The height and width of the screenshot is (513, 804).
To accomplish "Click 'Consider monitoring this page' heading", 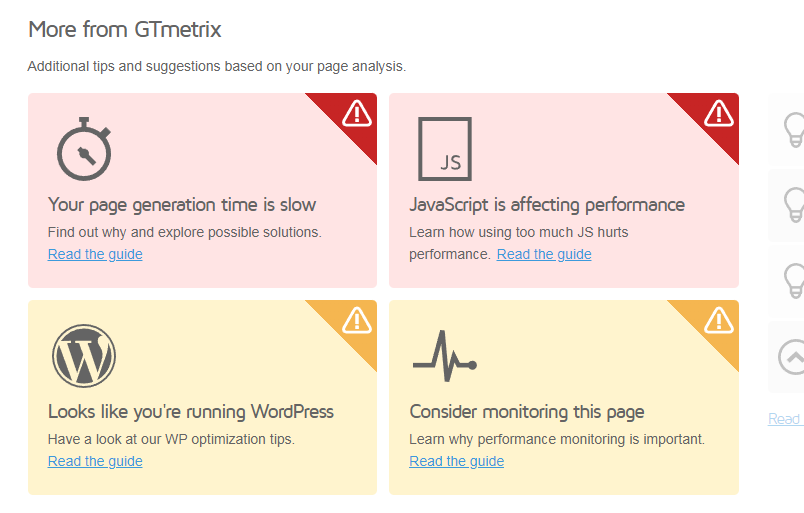I will pyautogui.click(x=527, y=412).
